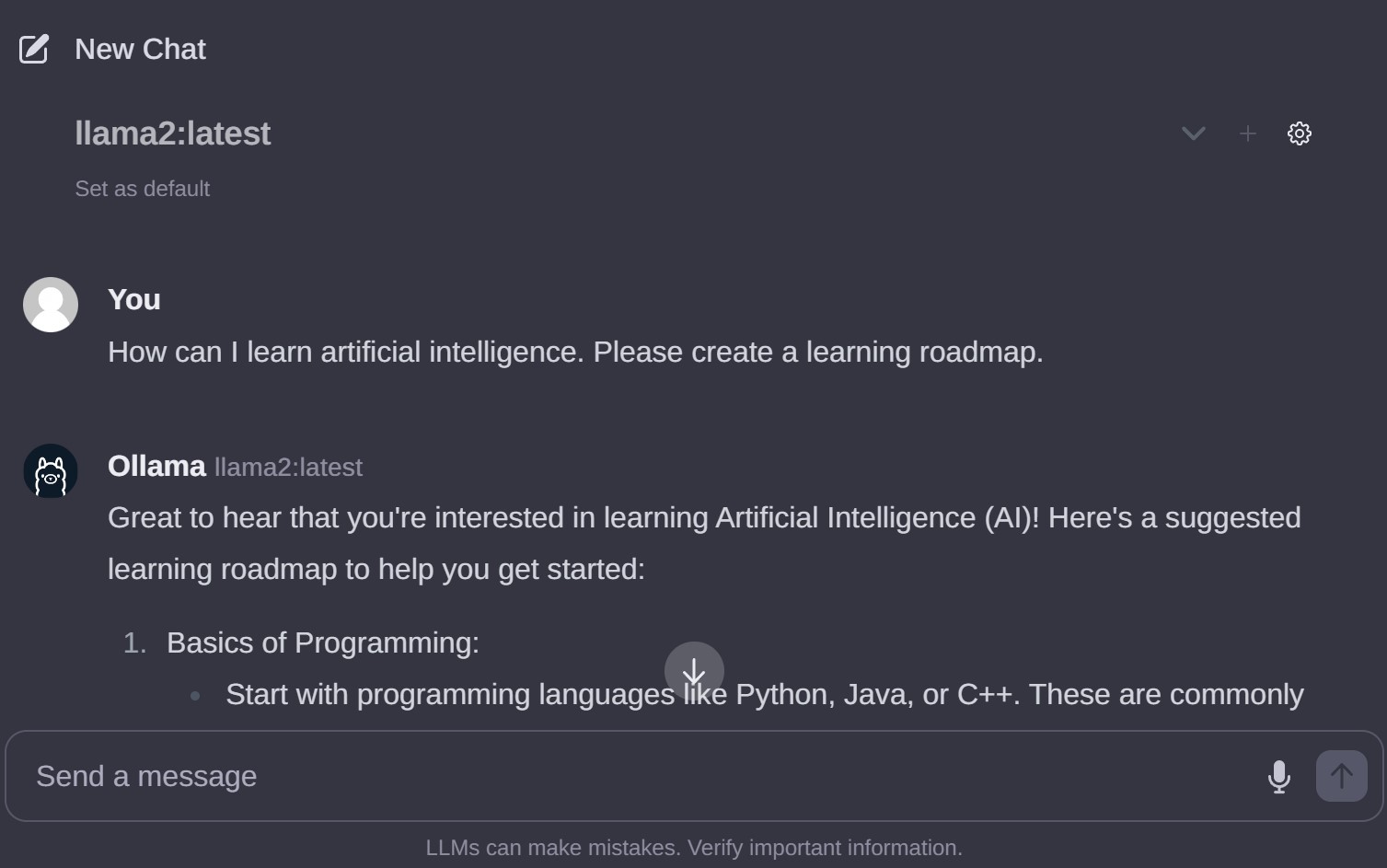The image size is (1387, 868).
Task: Select the Basics of Programming list item
Action: (x=322, y=642)
